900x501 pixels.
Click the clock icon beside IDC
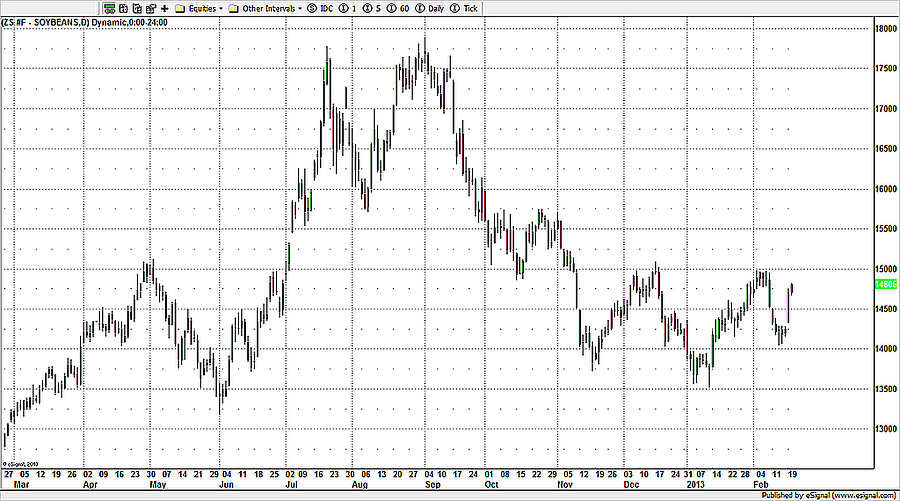pyautogui.click(x=311, y=8)
